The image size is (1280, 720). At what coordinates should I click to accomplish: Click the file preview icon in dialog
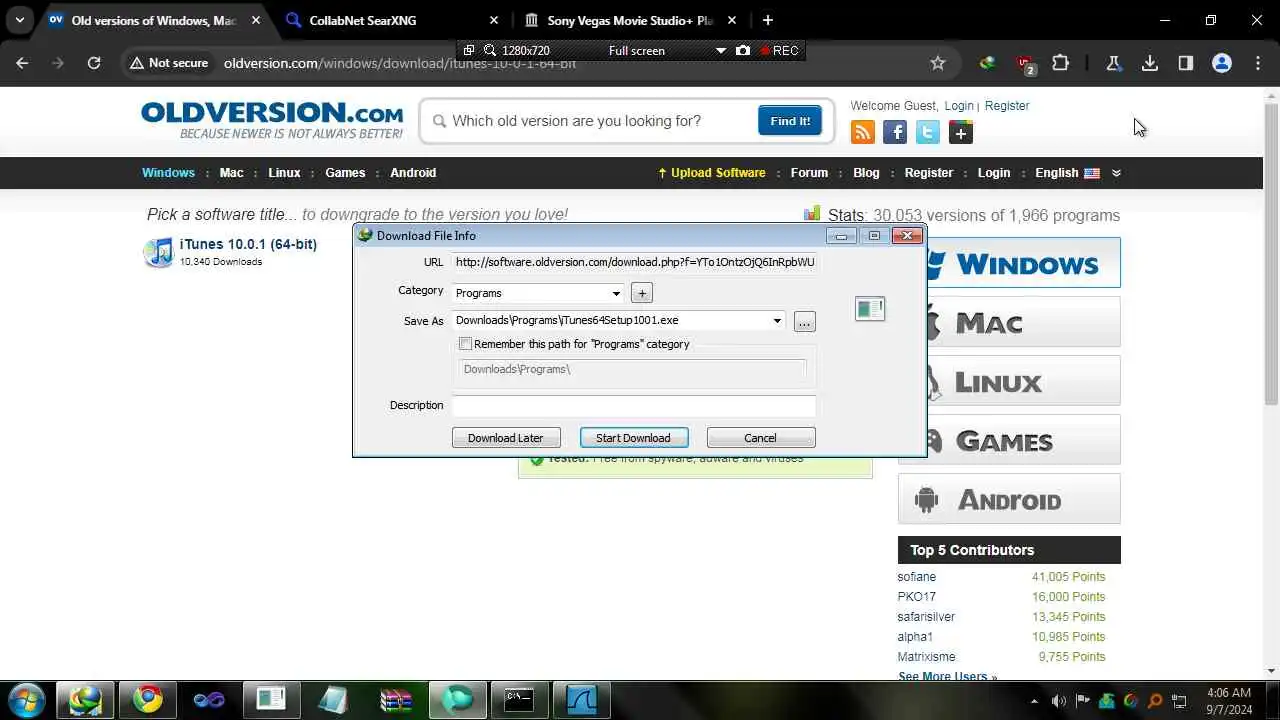[x=870, y=309]
